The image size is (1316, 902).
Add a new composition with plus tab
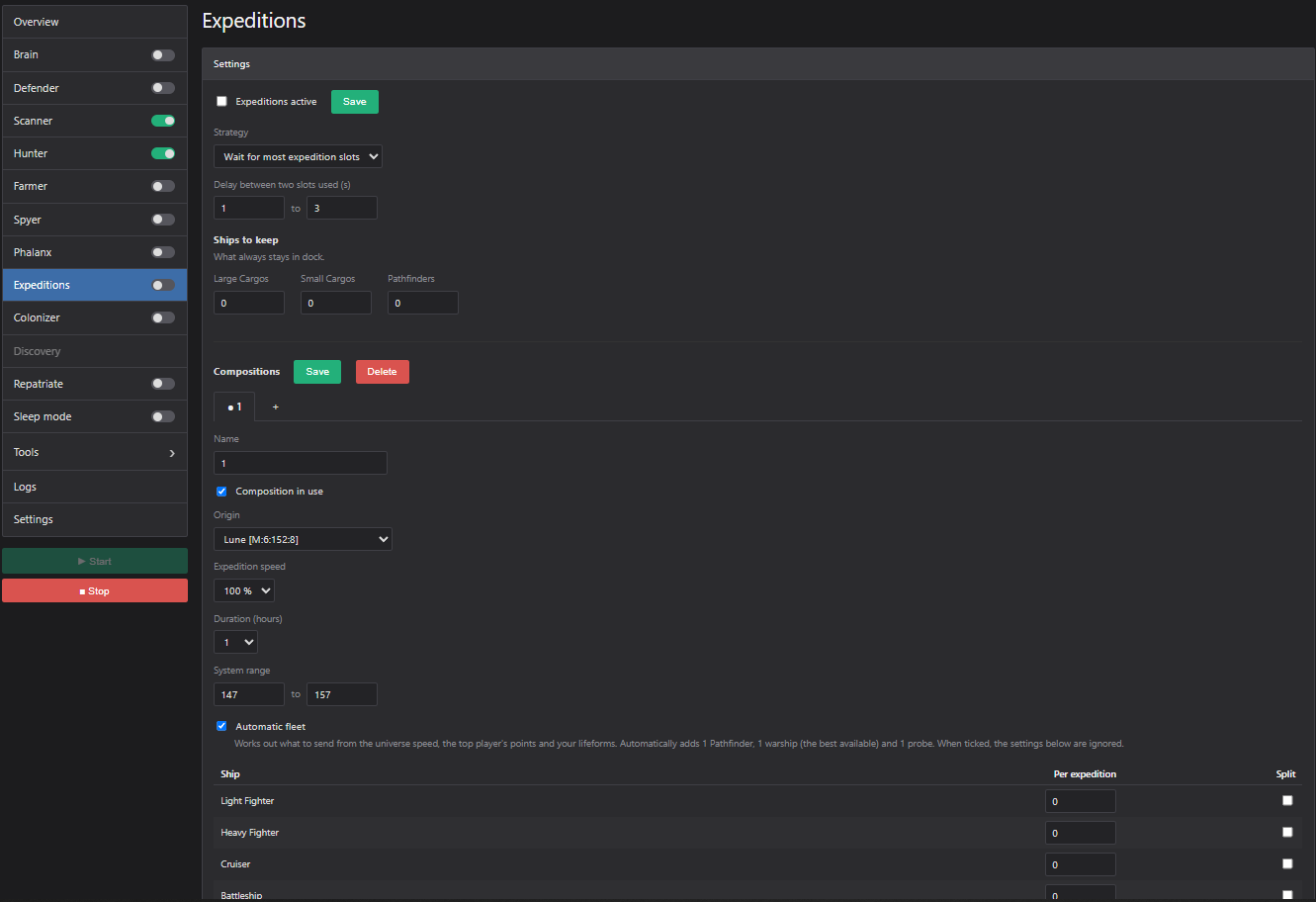click(275, 406)
